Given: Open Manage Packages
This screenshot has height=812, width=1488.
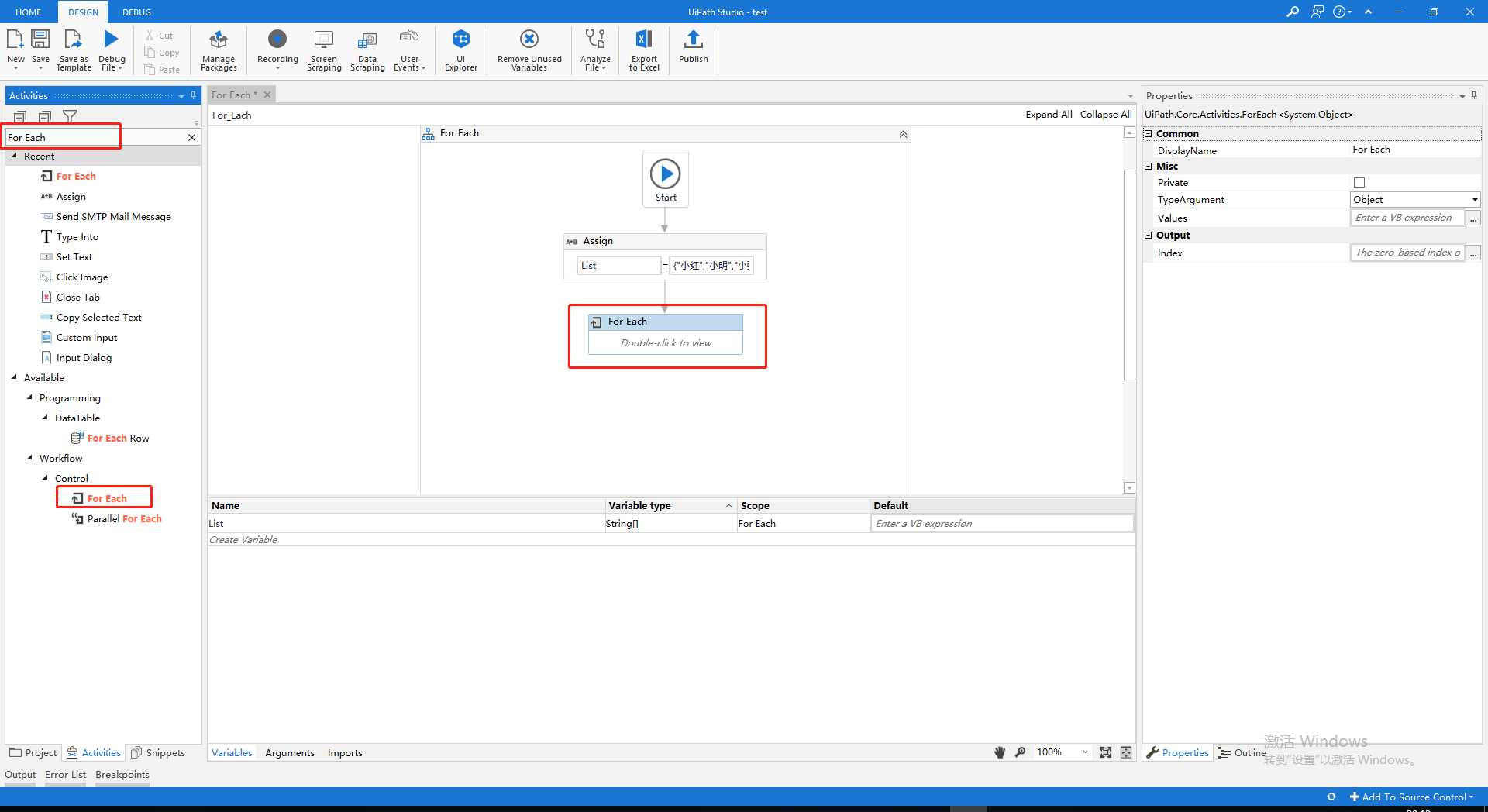Looking at the screenshot, I should point(219,50).
